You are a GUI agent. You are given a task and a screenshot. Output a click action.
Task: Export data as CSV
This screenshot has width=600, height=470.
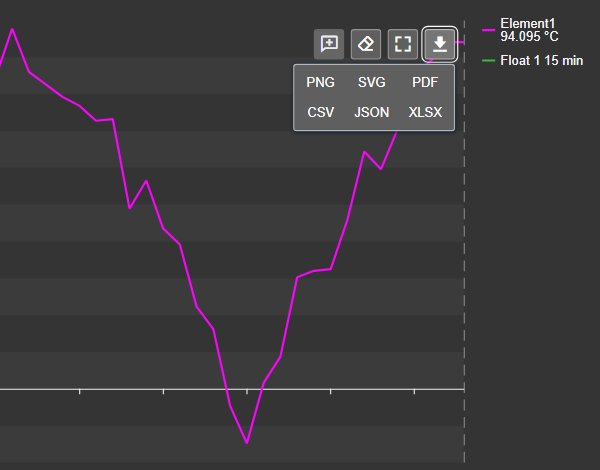click(321, 112)
